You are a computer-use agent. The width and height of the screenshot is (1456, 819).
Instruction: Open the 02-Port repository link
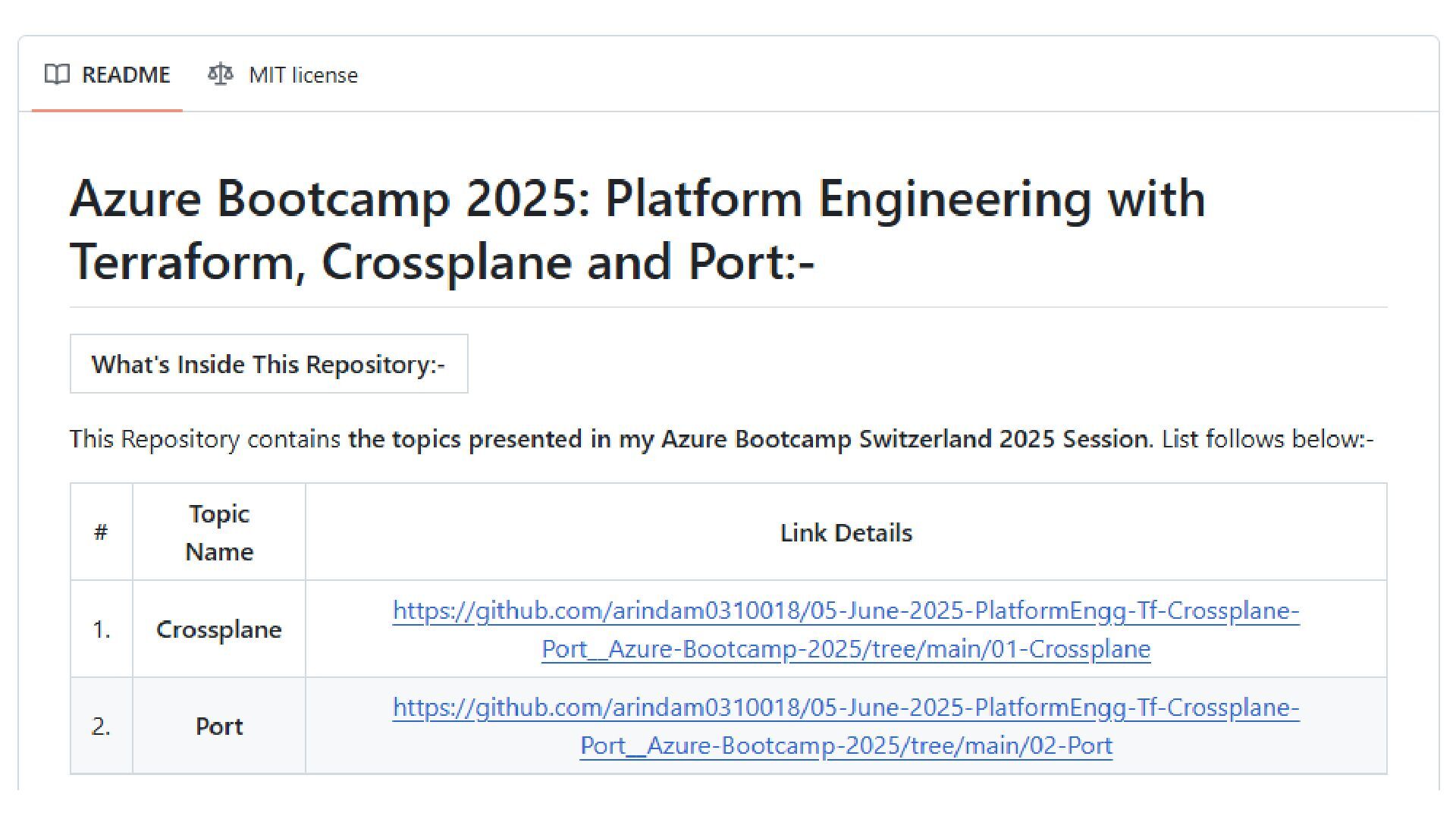[846, 726]
